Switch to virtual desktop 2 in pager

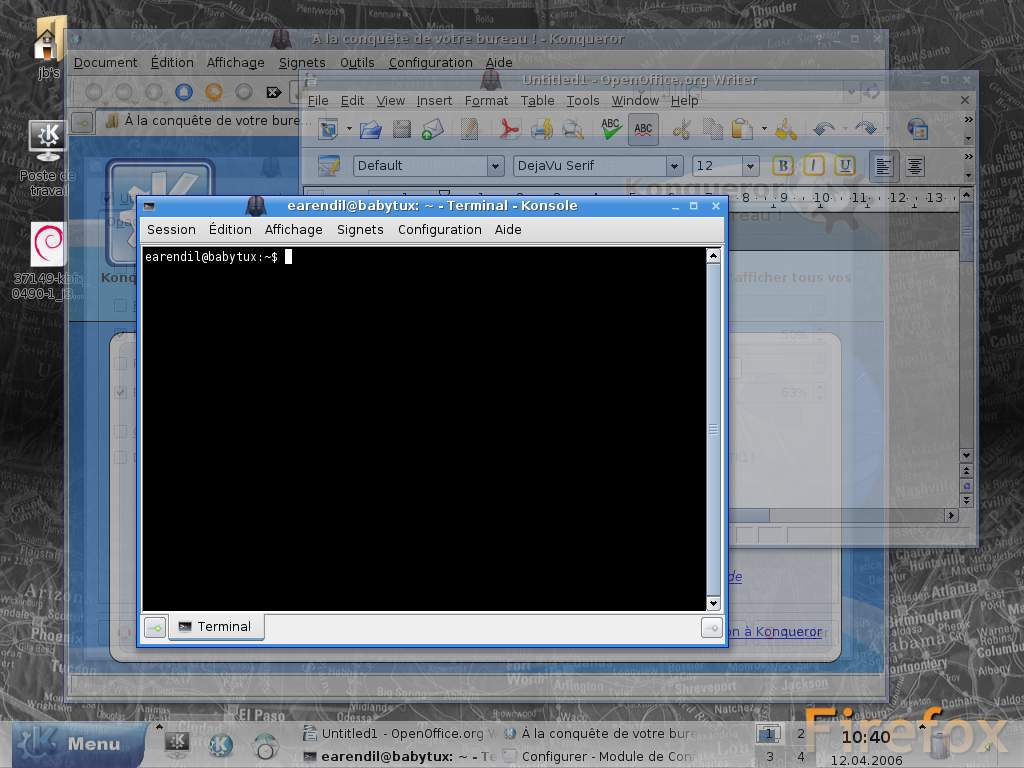point(801,734)
